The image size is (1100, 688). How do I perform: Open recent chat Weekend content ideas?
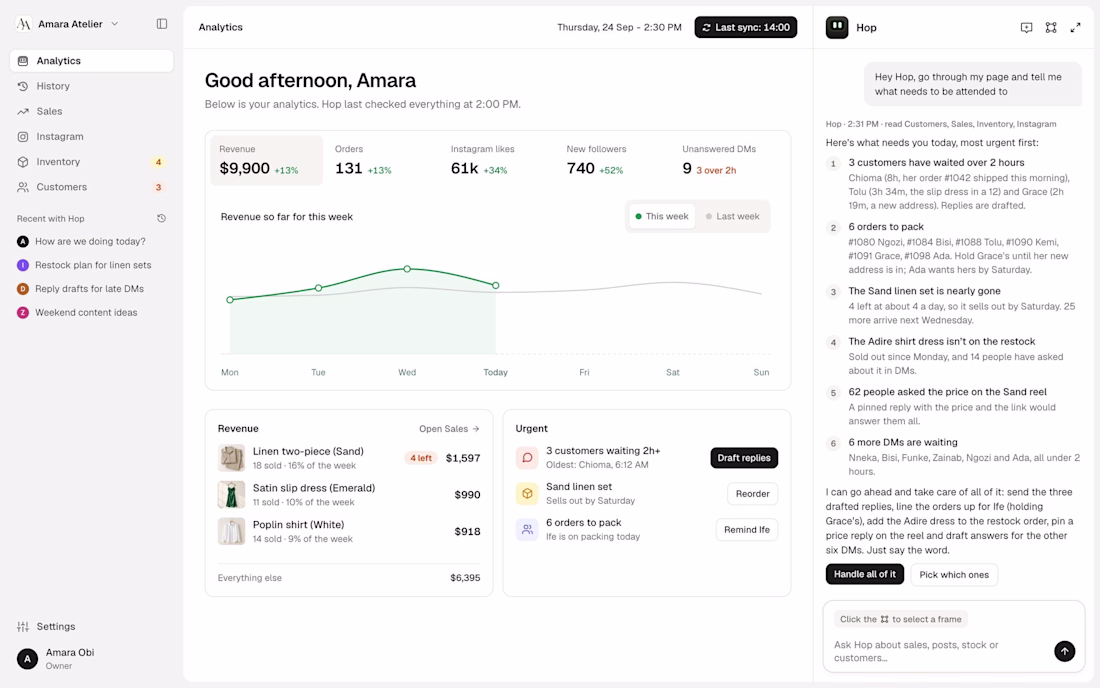point(92,313)
